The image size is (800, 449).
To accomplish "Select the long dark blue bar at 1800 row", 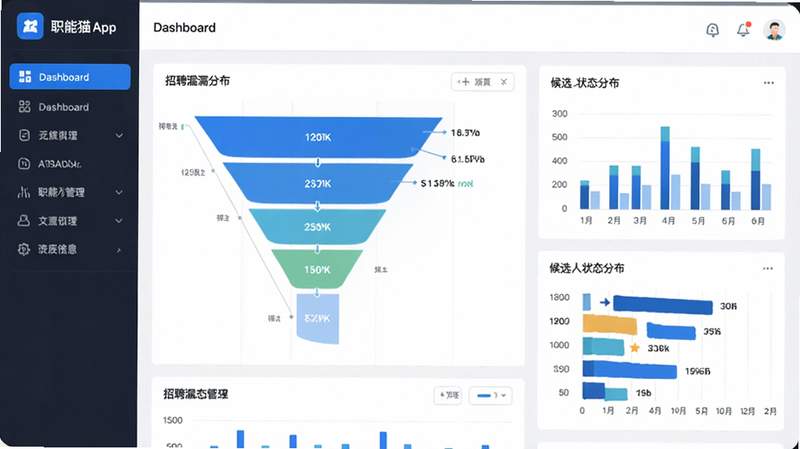I will (x=663, y=305).
